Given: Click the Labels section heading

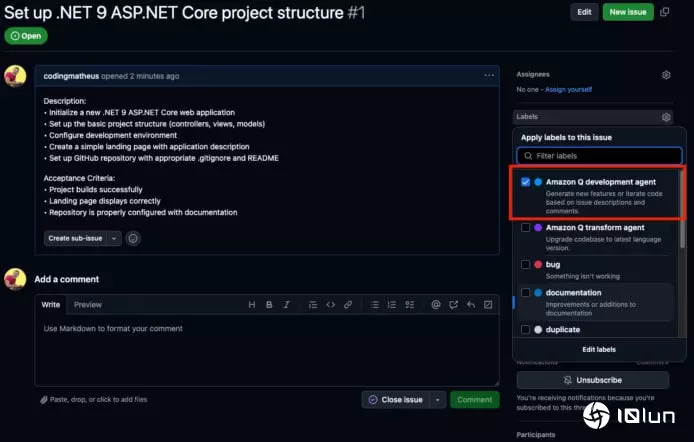Looking at the screenshot, I should (x=527, y=117).
